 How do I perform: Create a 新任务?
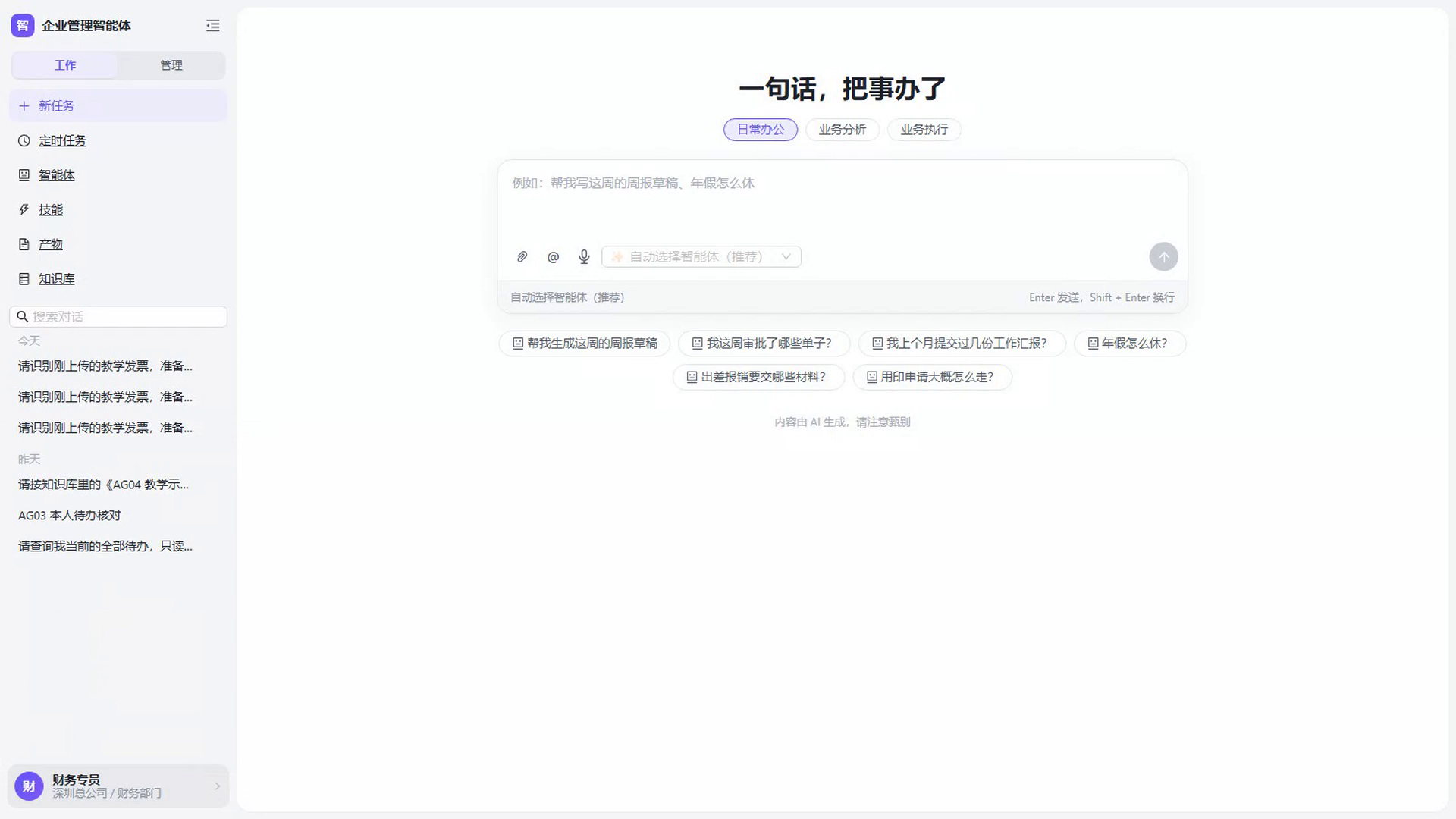118,106
